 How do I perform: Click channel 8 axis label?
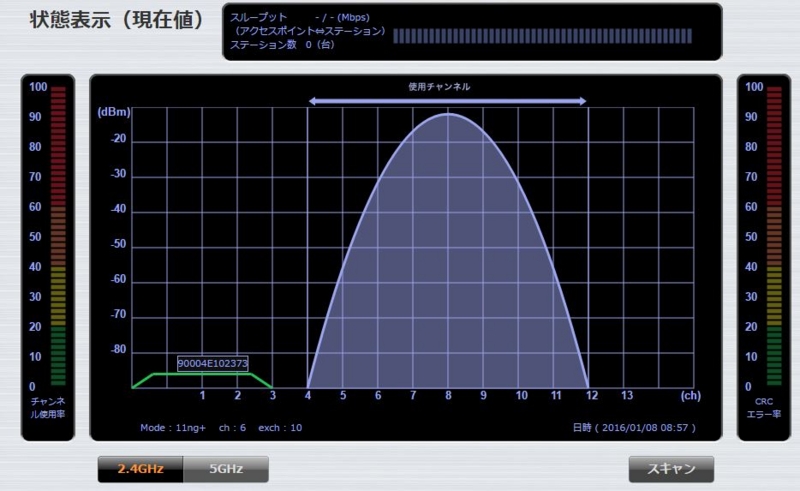448,395
